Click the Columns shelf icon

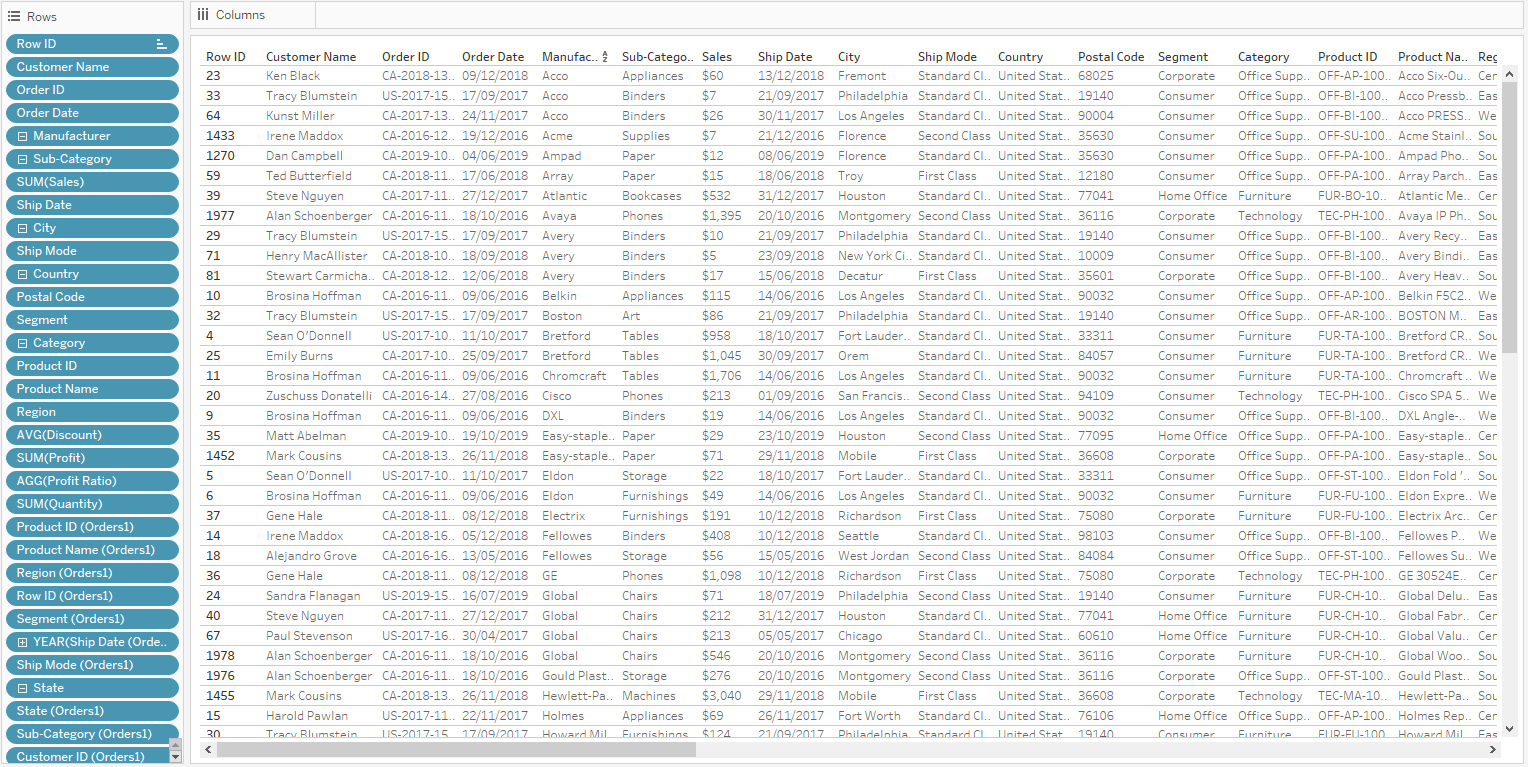click(x=203, y=15)
